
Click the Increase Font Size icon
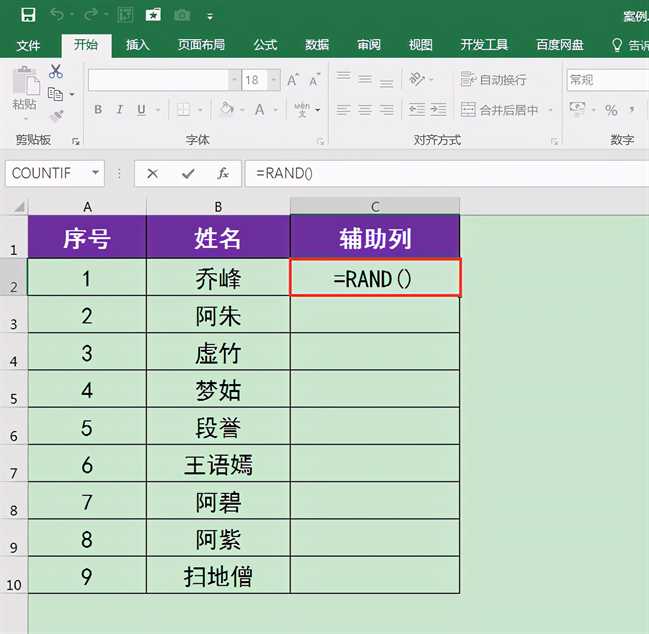tap(294, 80)
